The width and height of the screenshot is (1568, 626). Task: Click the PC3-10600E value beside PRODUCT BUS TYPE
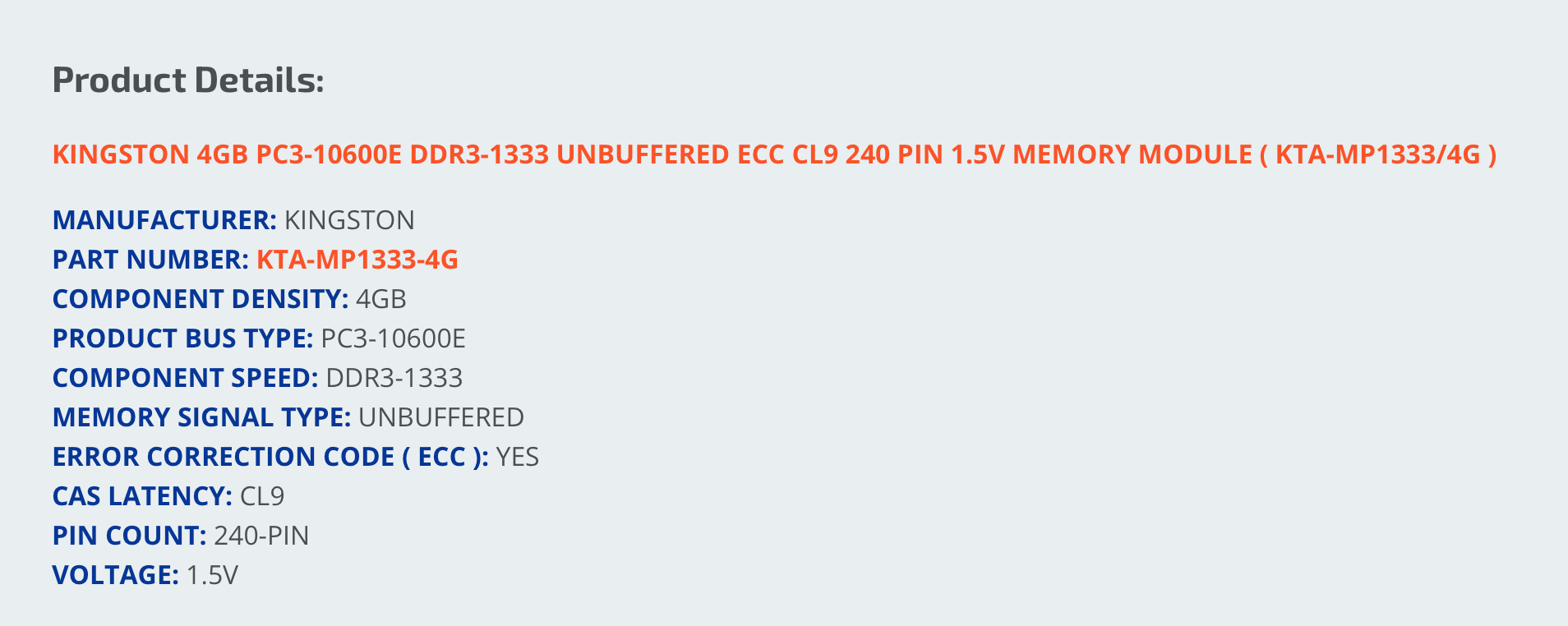point(393,338)
